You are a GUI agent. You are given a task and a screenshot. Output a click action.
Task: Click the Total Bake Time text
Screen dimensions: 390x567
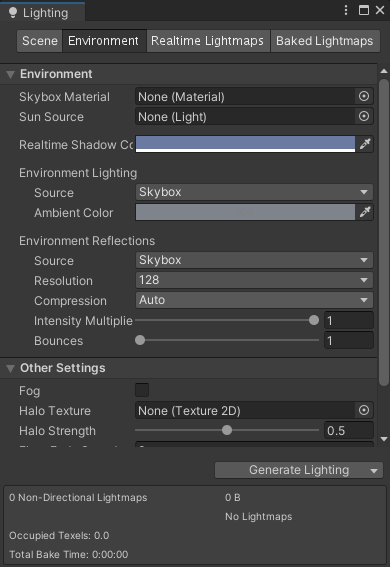[68, 554]
